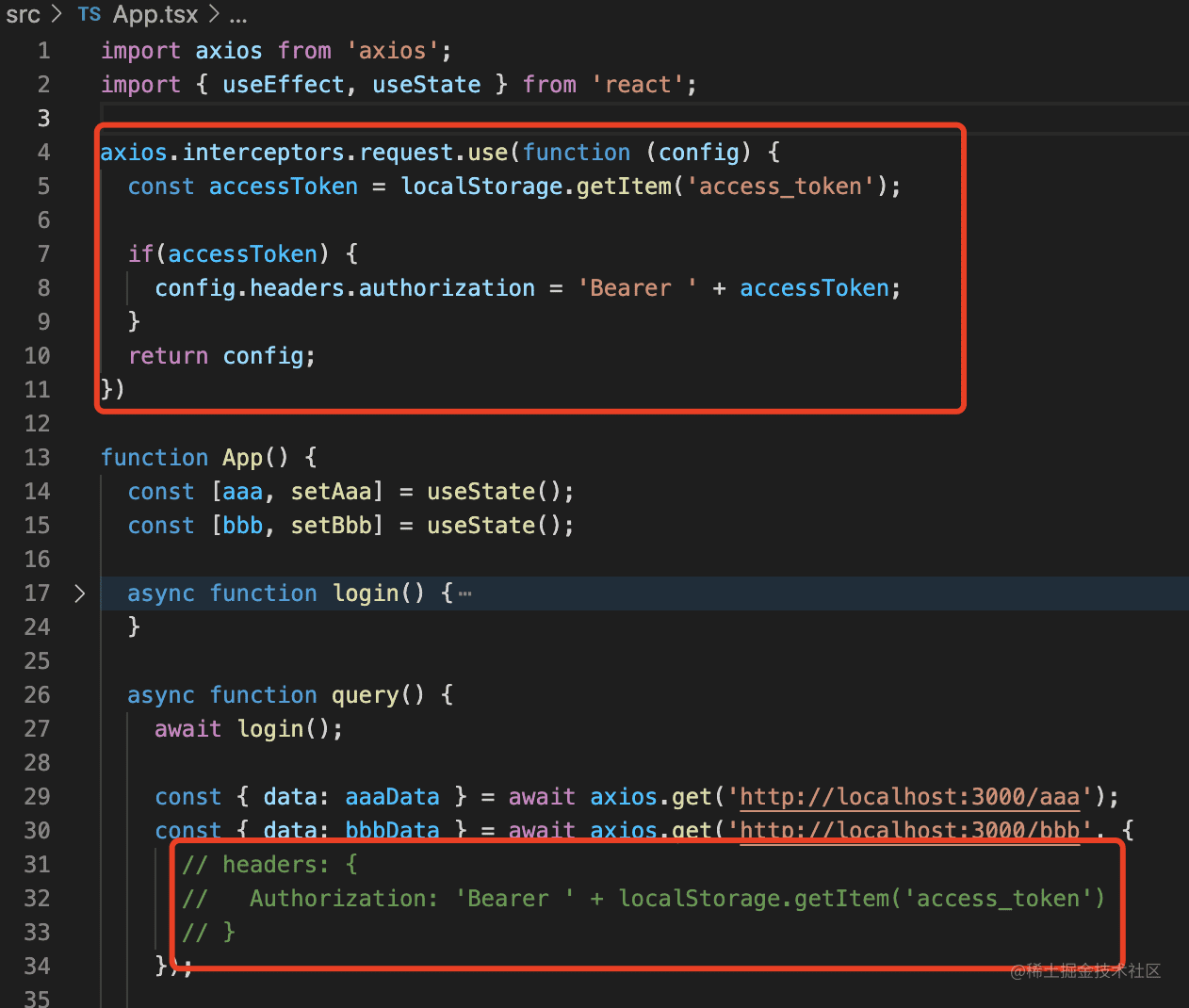Viewport: 1189px width, 1008px height.
Task: Select the App.tsx breadcrumb item
Action: pos(155,15)
